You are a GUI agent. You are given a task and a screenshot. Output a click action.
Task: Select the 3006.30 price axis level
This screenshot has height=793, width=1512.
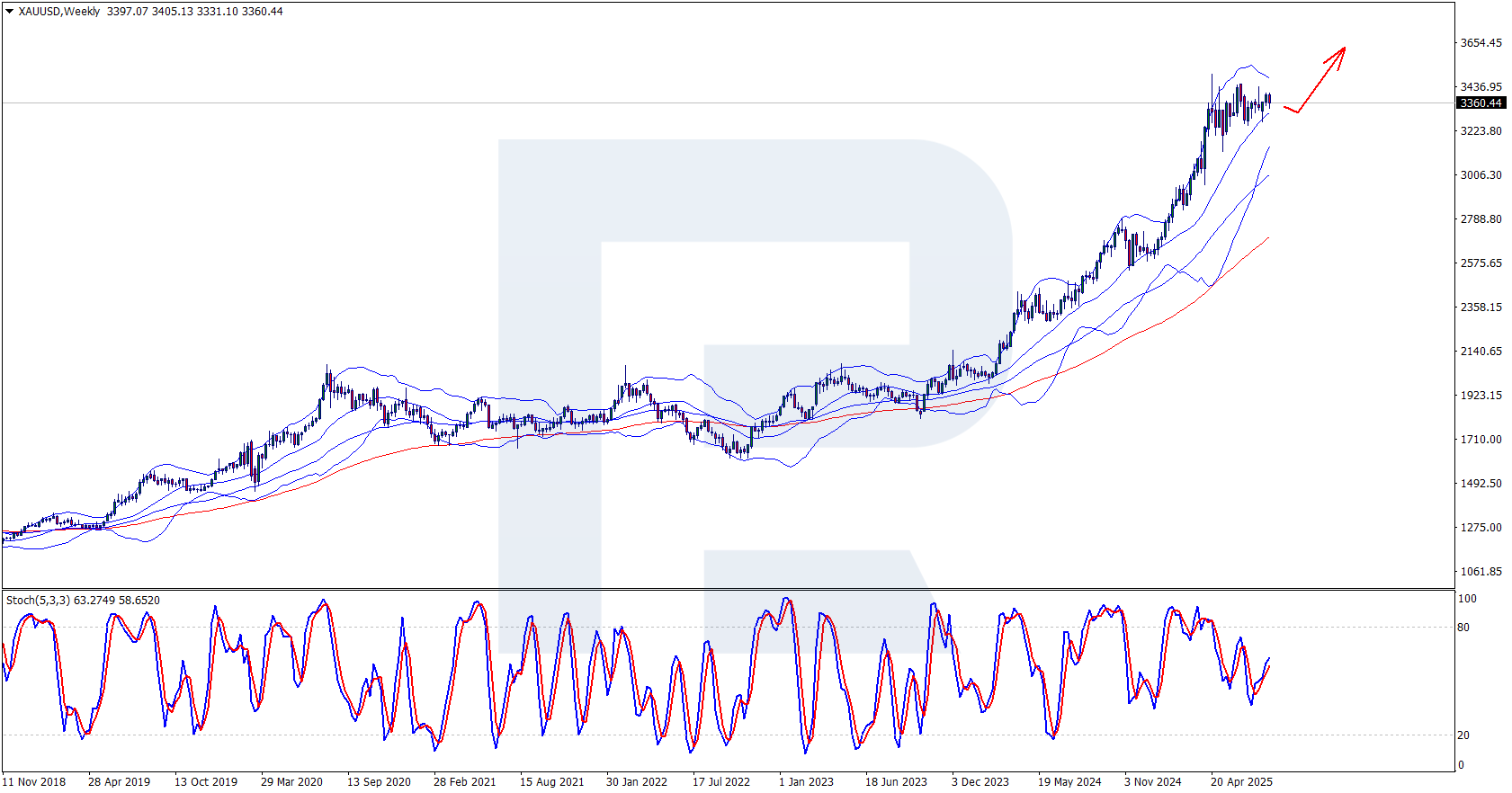point(1481,175)
